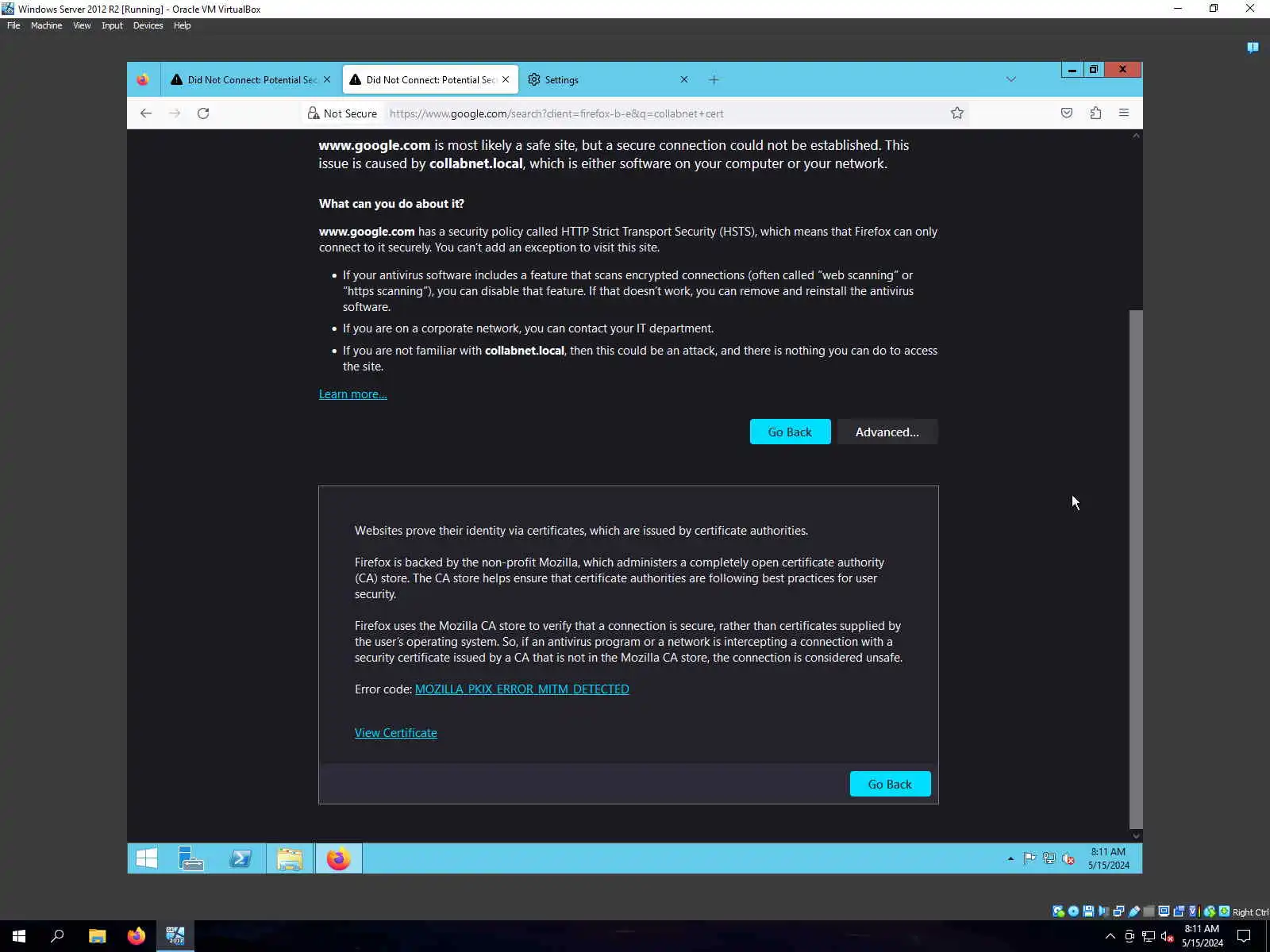
Task: Open guest Windows Start button
Action: 147,858
